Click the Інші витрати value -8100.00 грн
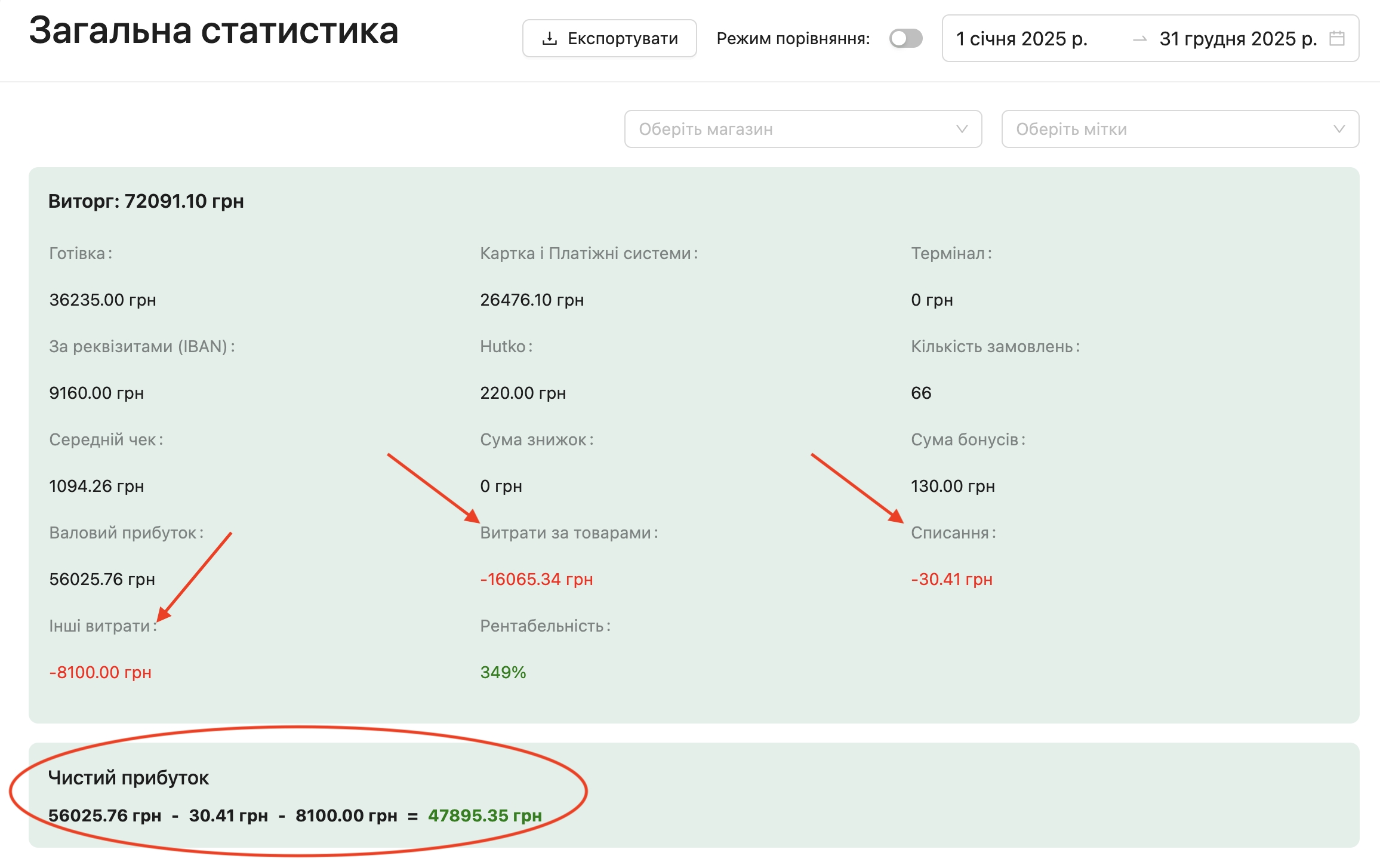1380x868 pixels. [x=100, y=672]
